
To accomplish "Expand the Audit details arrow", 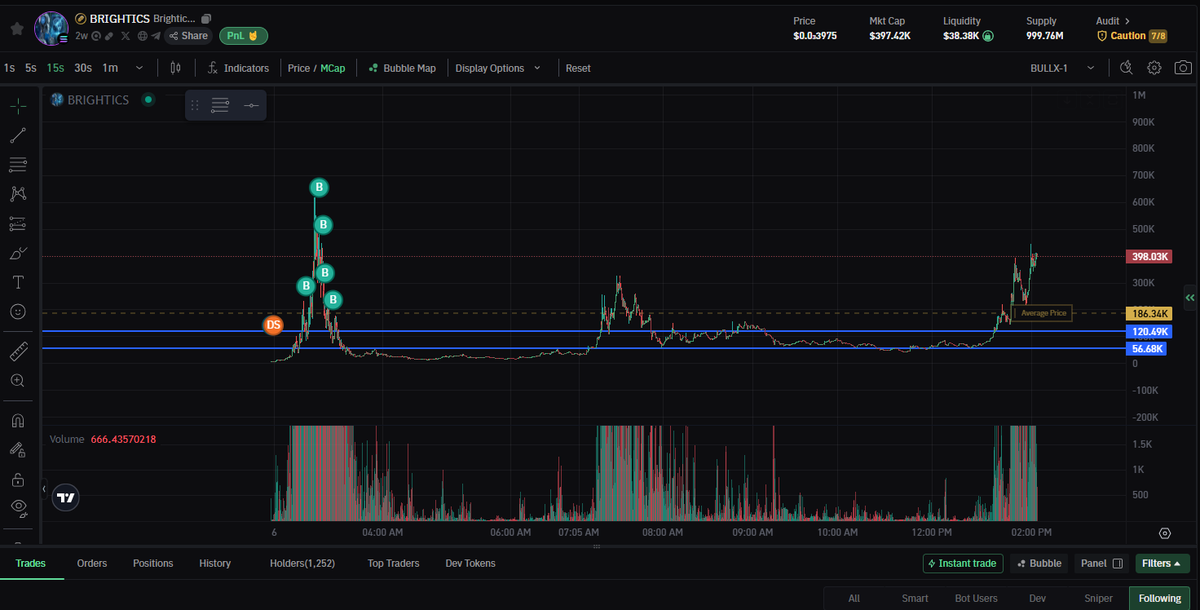I will [x=1128, y=20].
